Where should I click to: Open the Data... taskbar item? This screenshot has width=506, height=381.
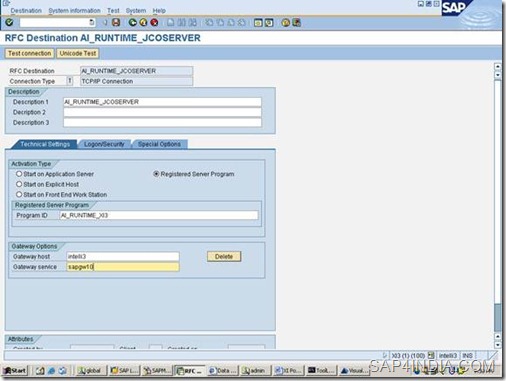222,370
